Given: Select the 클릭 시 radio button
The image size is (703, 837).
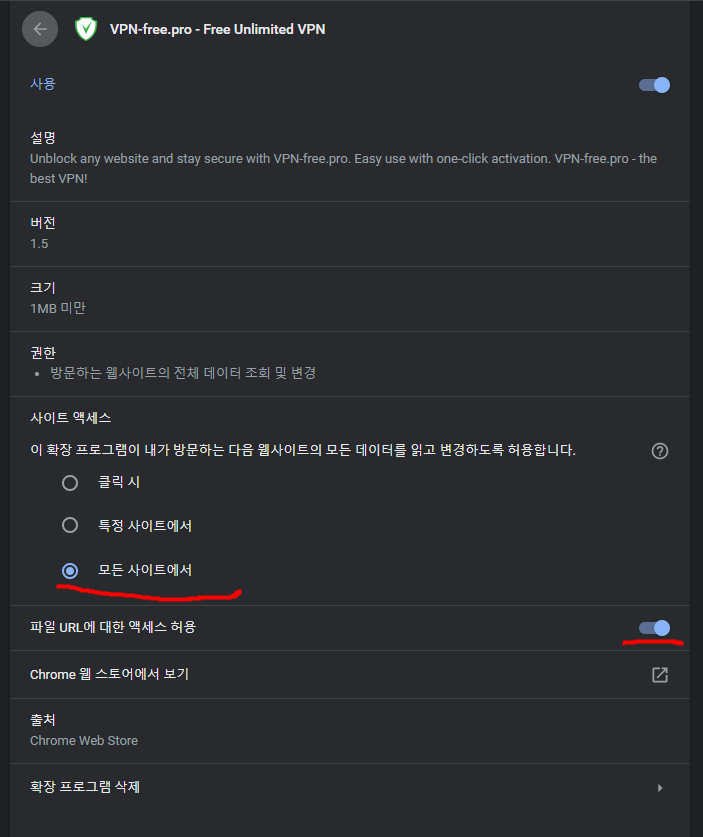Looking at the screenshot, I should pyautogui.click(x=70, y=483).
